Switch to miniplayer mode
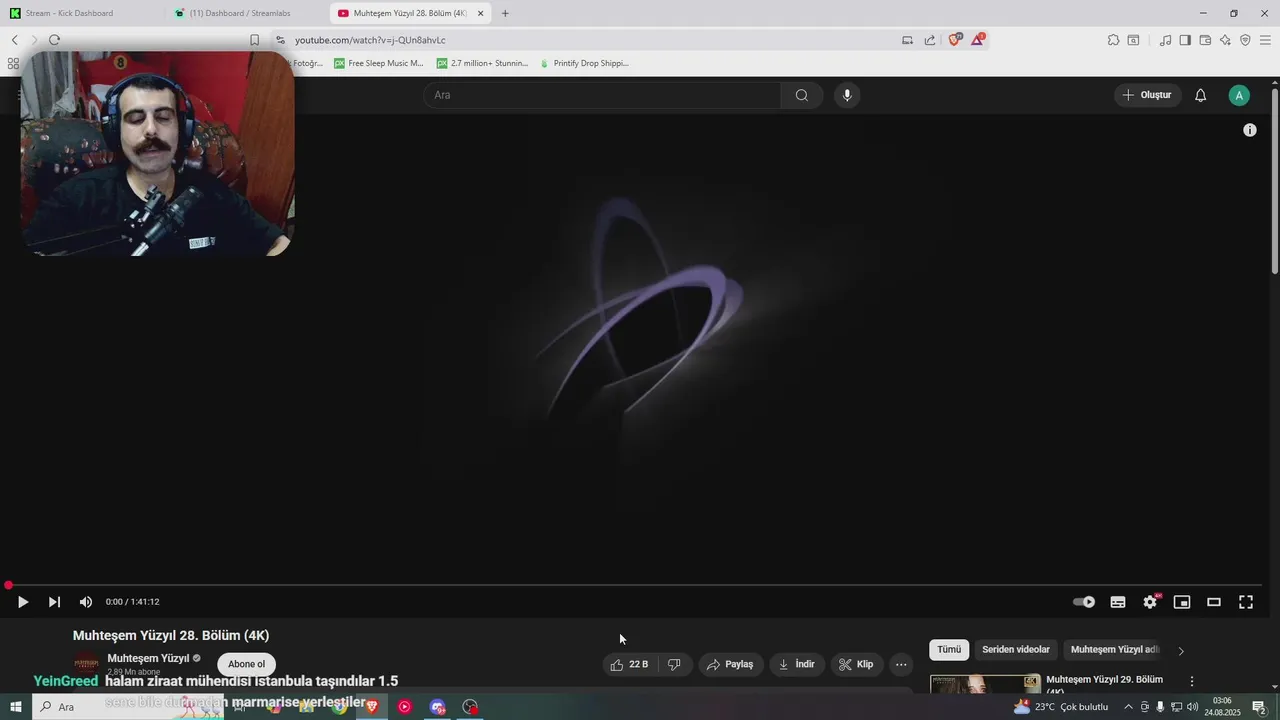Image resolution: width=1280 pixels, height=720 pixels. click(1182, 602)
